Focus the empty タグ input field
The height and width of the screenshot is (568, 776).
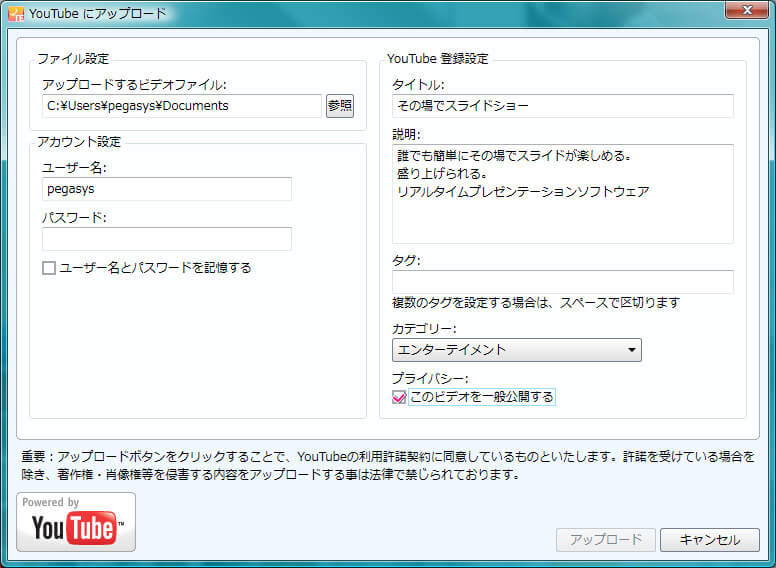[x=562, y=282]
